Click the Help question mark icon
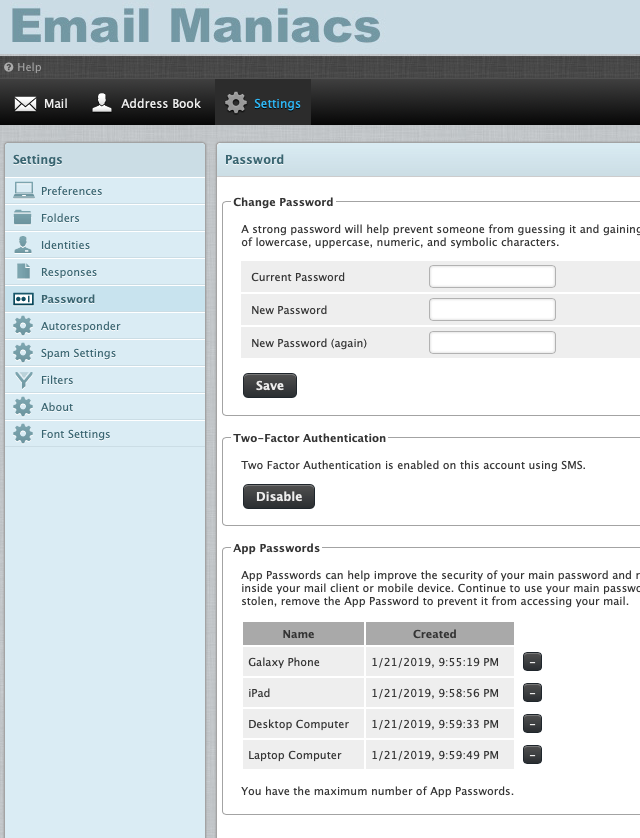Screen dimensions: 640x838 point(9,67)
